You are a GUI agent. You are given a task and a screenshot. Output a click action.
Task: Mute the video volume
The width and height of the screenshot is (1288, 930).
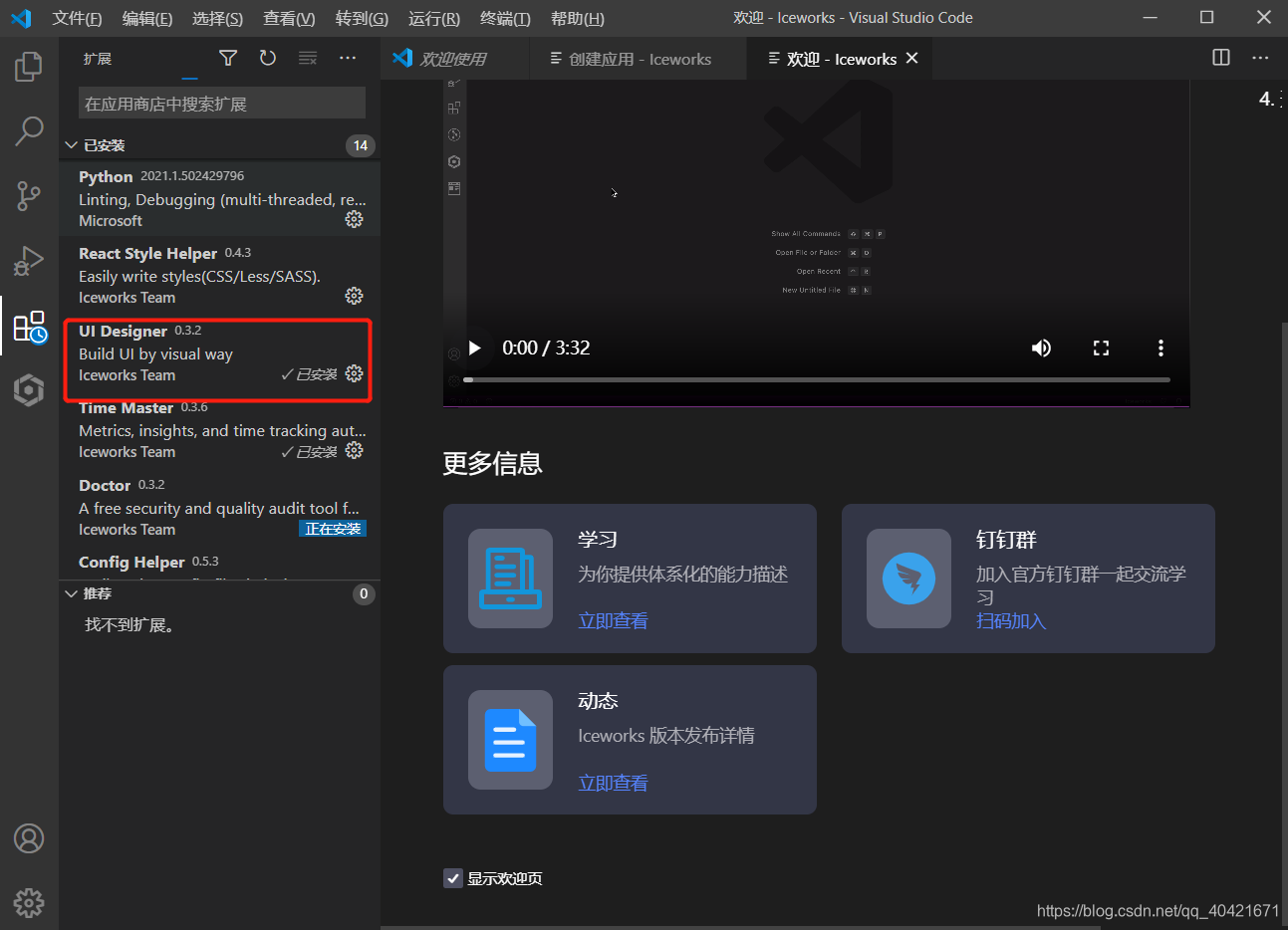tap(1041, 348)
